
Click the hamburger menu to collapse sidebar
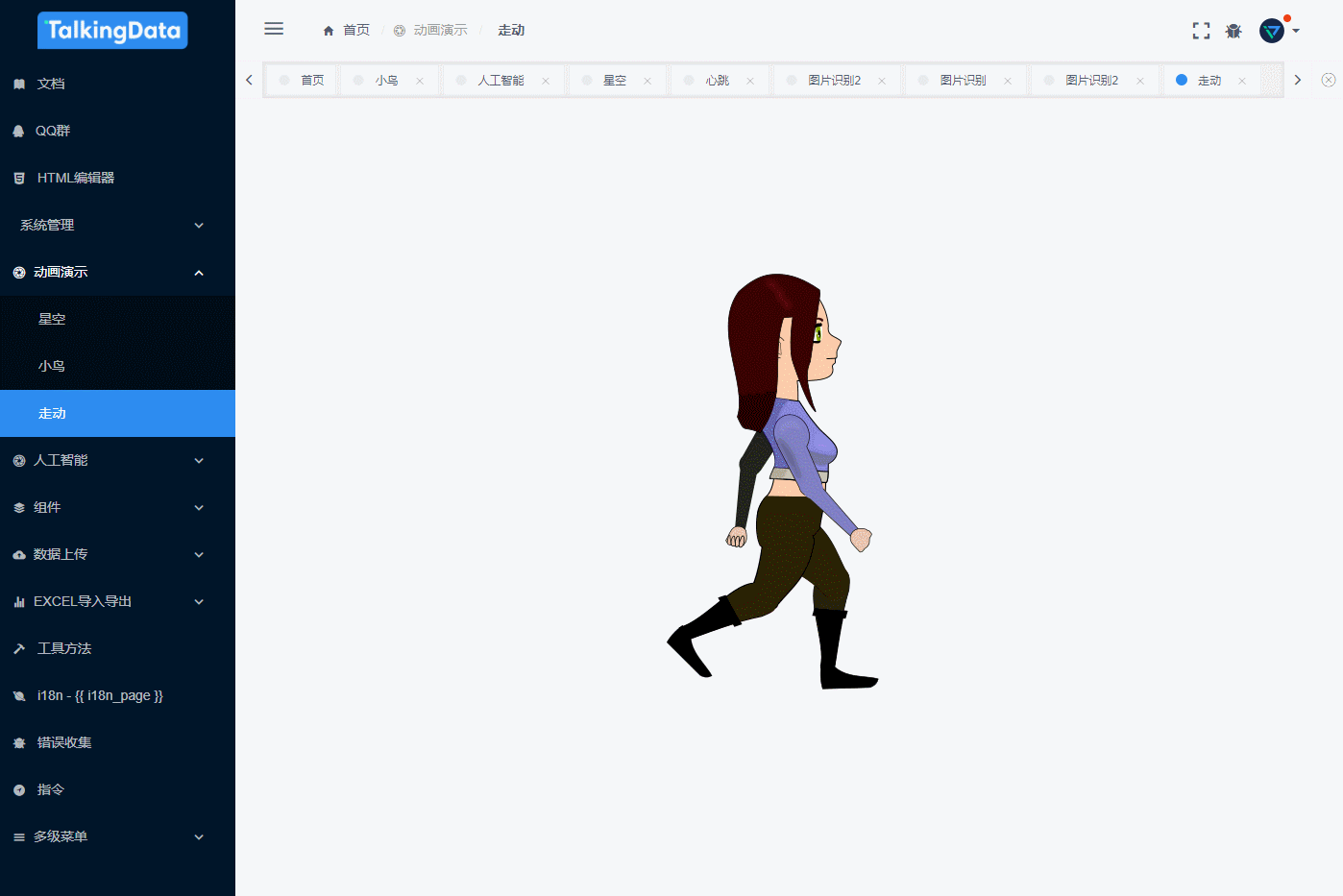(274, 29)
